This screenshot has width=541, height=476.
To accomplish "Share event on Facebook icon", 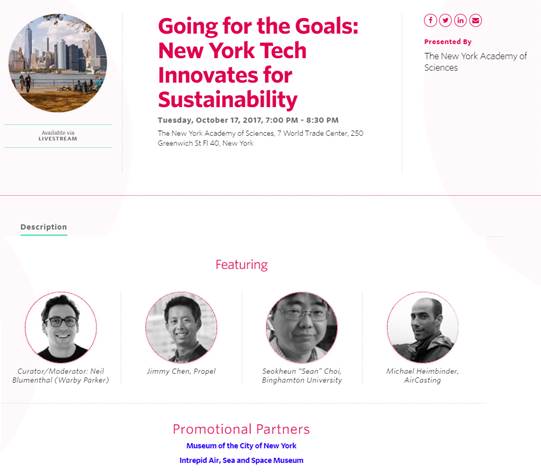I will (430, 20).
